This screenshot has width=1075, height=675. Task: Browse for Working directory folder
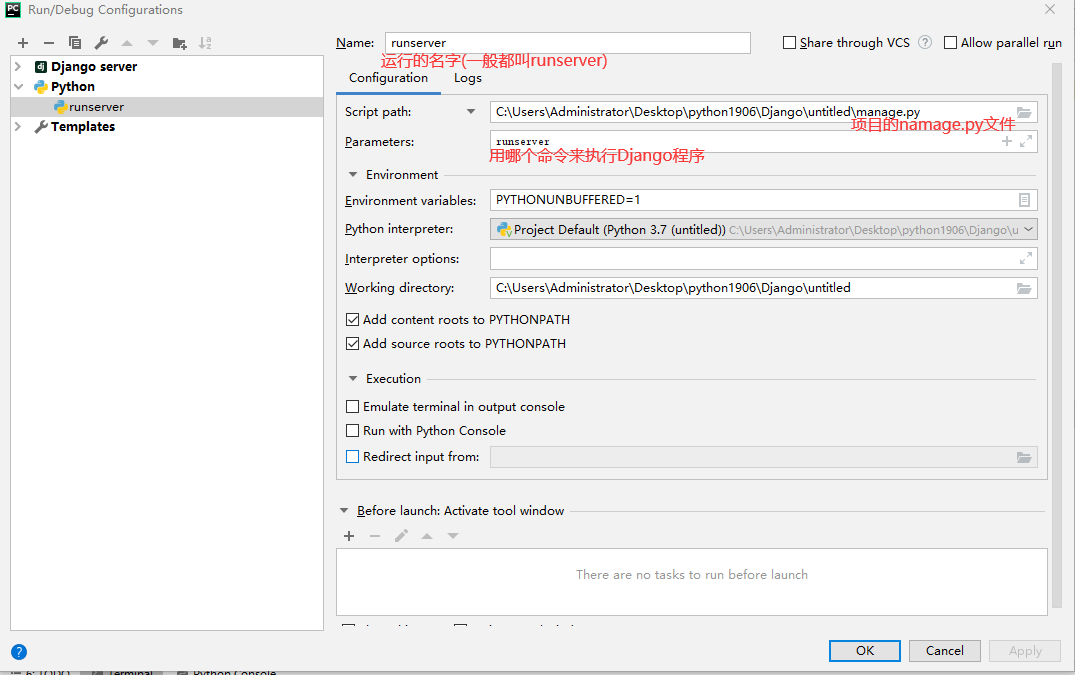pos(1024,288)
